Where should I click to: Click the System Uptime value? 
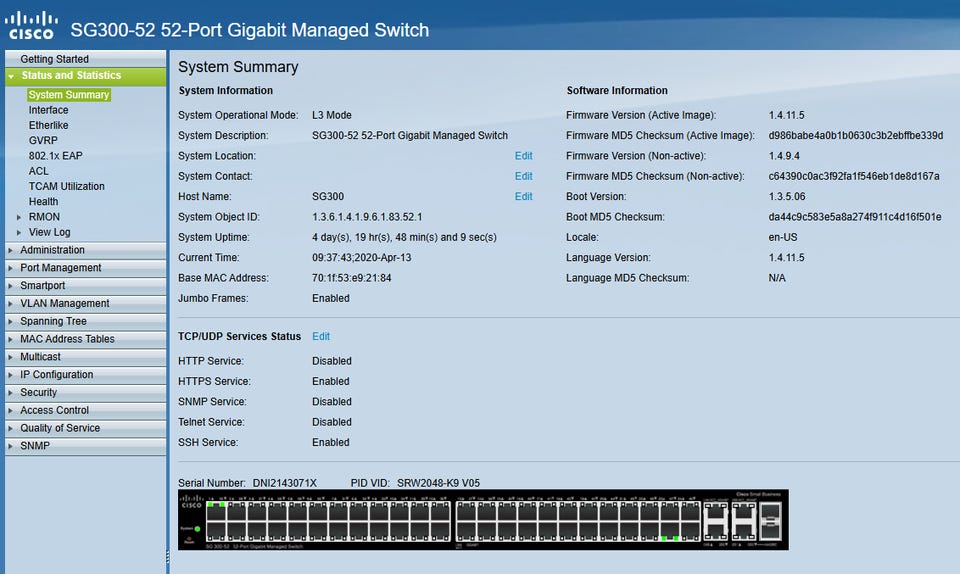tap(404, 237)
